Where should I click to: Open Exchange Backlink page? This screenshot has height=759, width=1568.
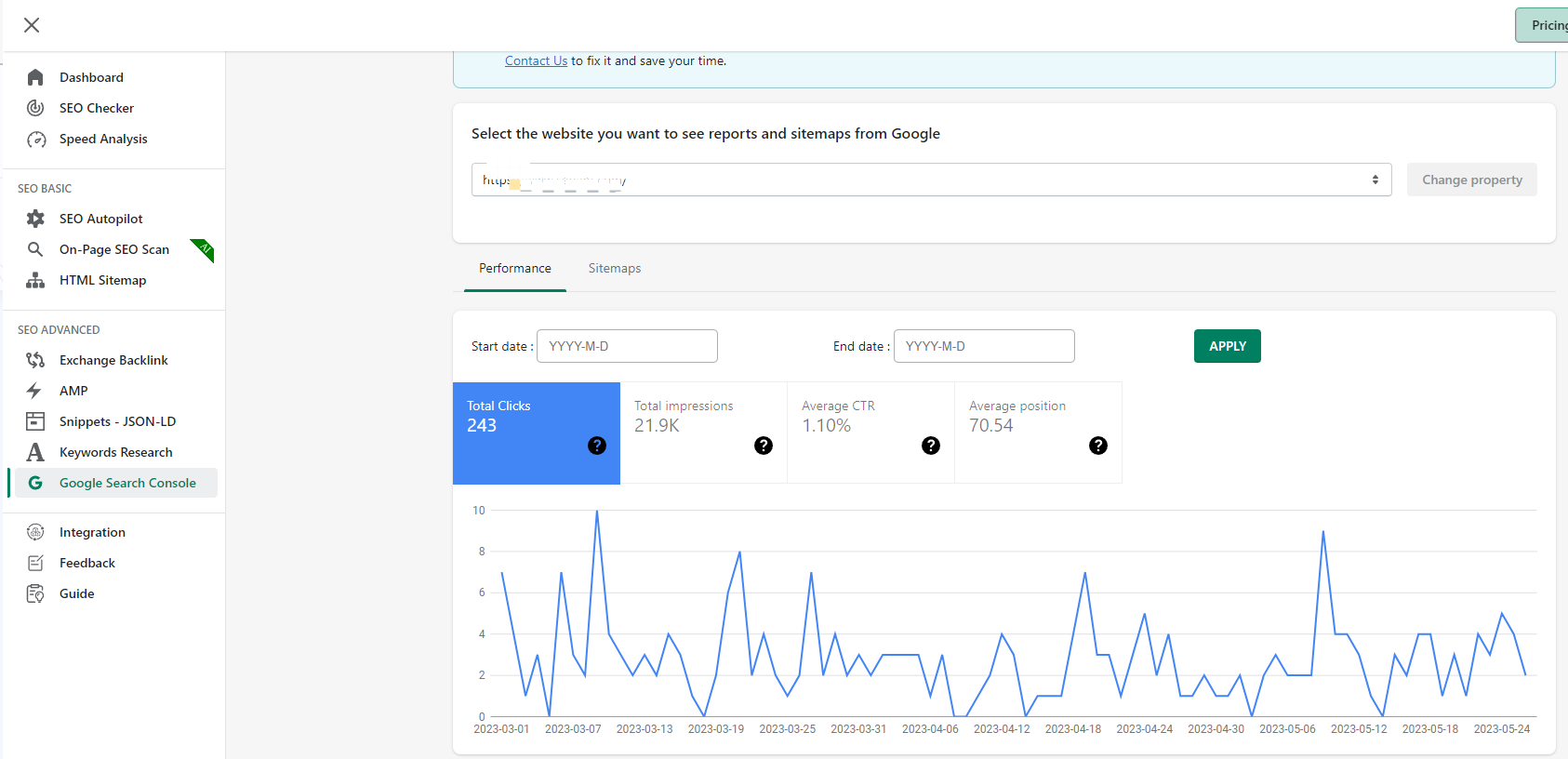tap(113, 360)
